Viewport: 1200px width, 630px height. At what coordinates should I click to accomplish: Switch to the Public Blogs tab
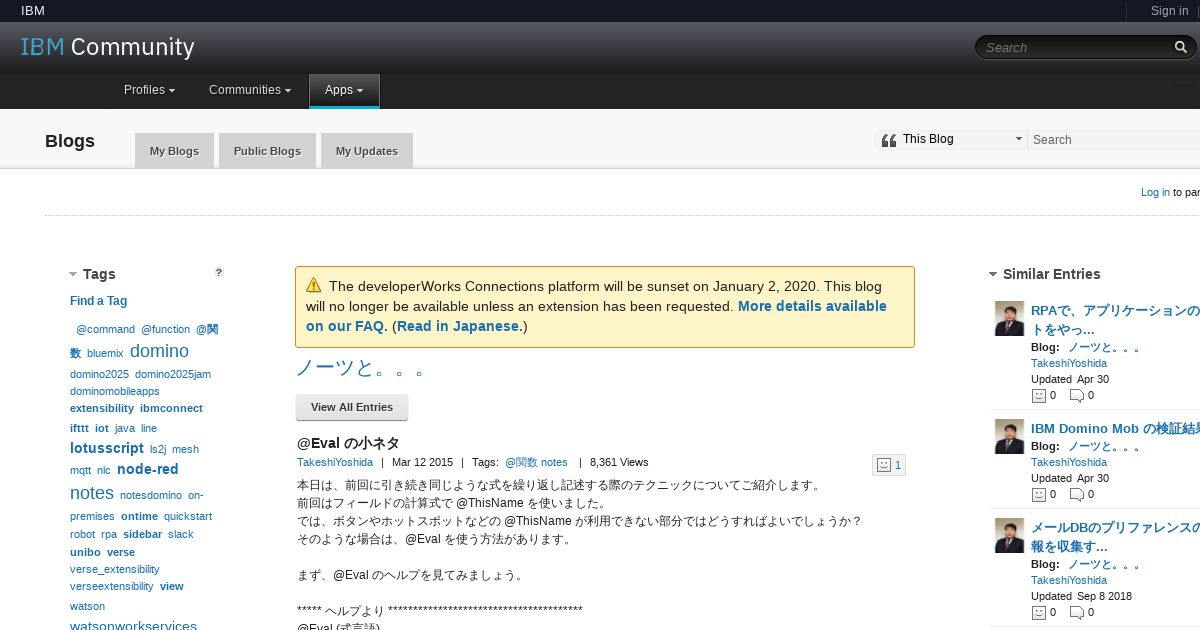pos(267,151)
